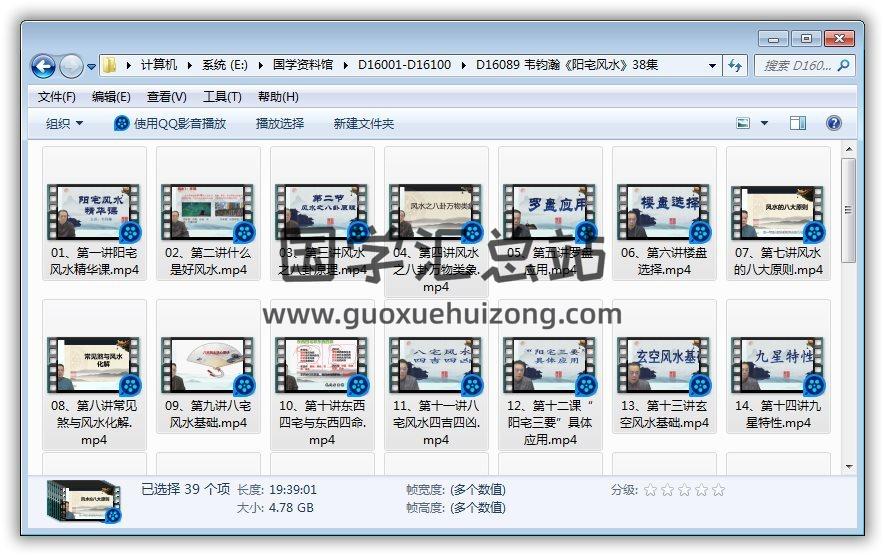The width and height of the screenshot is (885, 556).
Task: Open the help question mark icon
Action: tap(833, 123)
